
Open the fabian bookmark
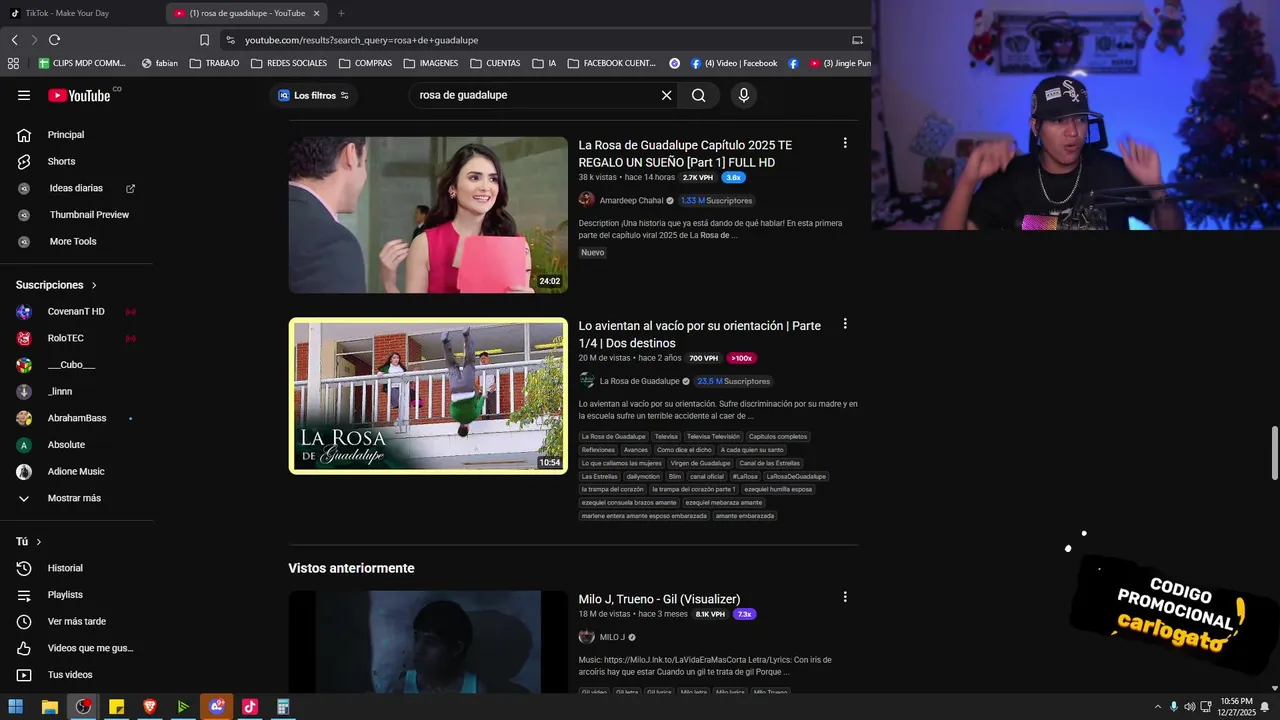point(160,63)
